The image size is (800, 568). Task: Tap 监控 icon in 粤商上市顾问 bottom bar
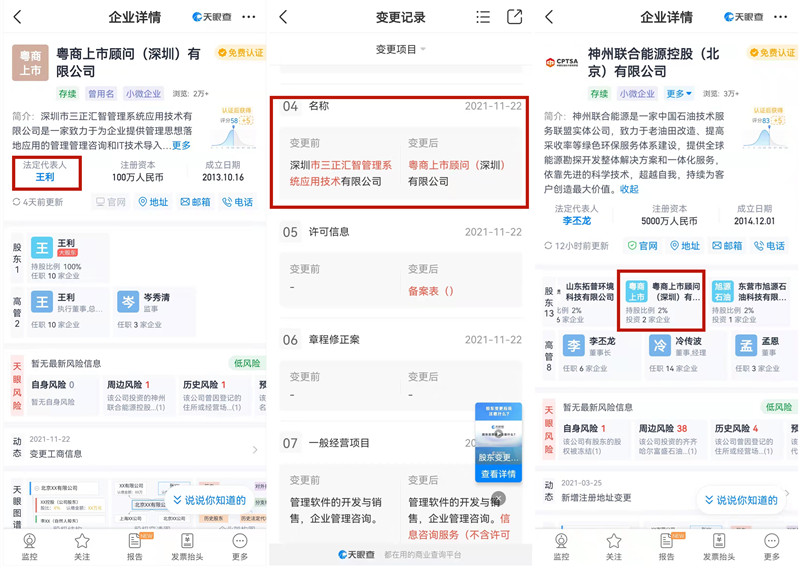pos(30,547)
